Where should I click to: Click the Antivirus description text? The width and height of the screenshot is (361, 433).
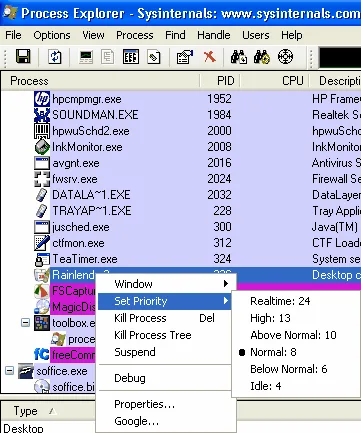tap(336, 163)
